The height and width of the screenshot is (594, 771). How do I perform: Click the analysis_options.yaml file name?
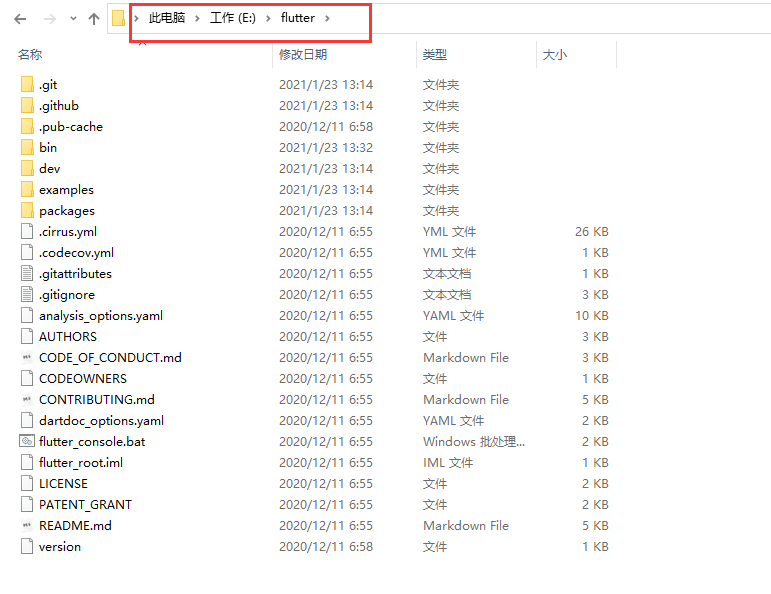click(x=101, y=316)
